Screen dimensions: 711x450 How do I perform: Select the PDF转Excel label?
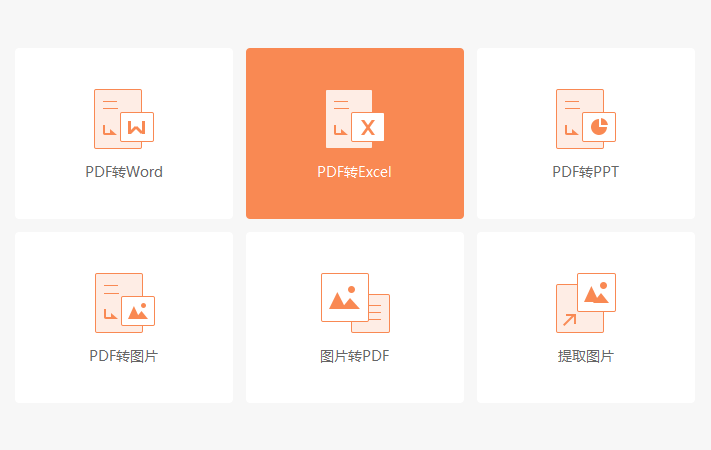354,172
